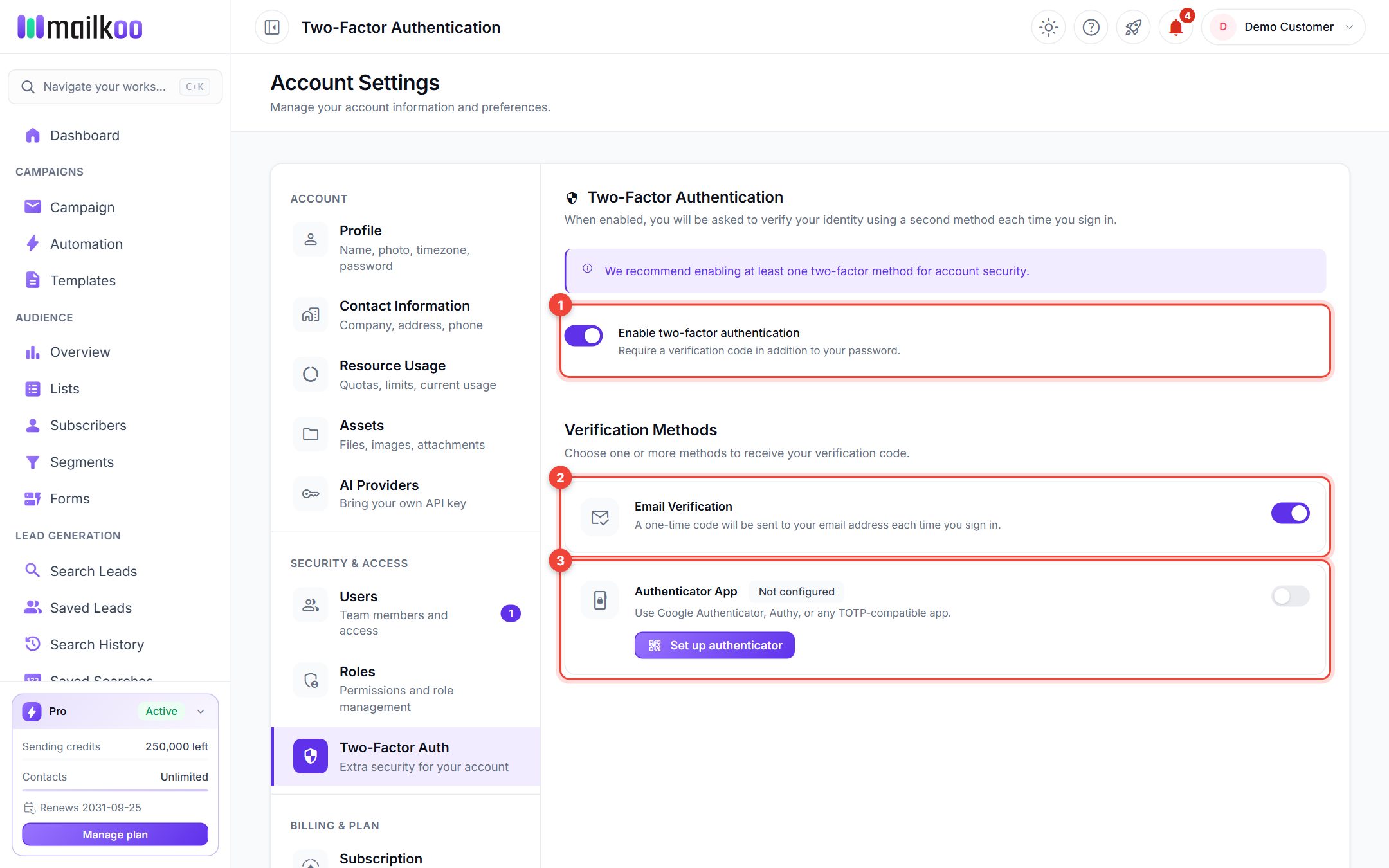This screenshot has height=868, width=1389.
Task: Click the Overview chart icon
Action: tap(32, 352)
